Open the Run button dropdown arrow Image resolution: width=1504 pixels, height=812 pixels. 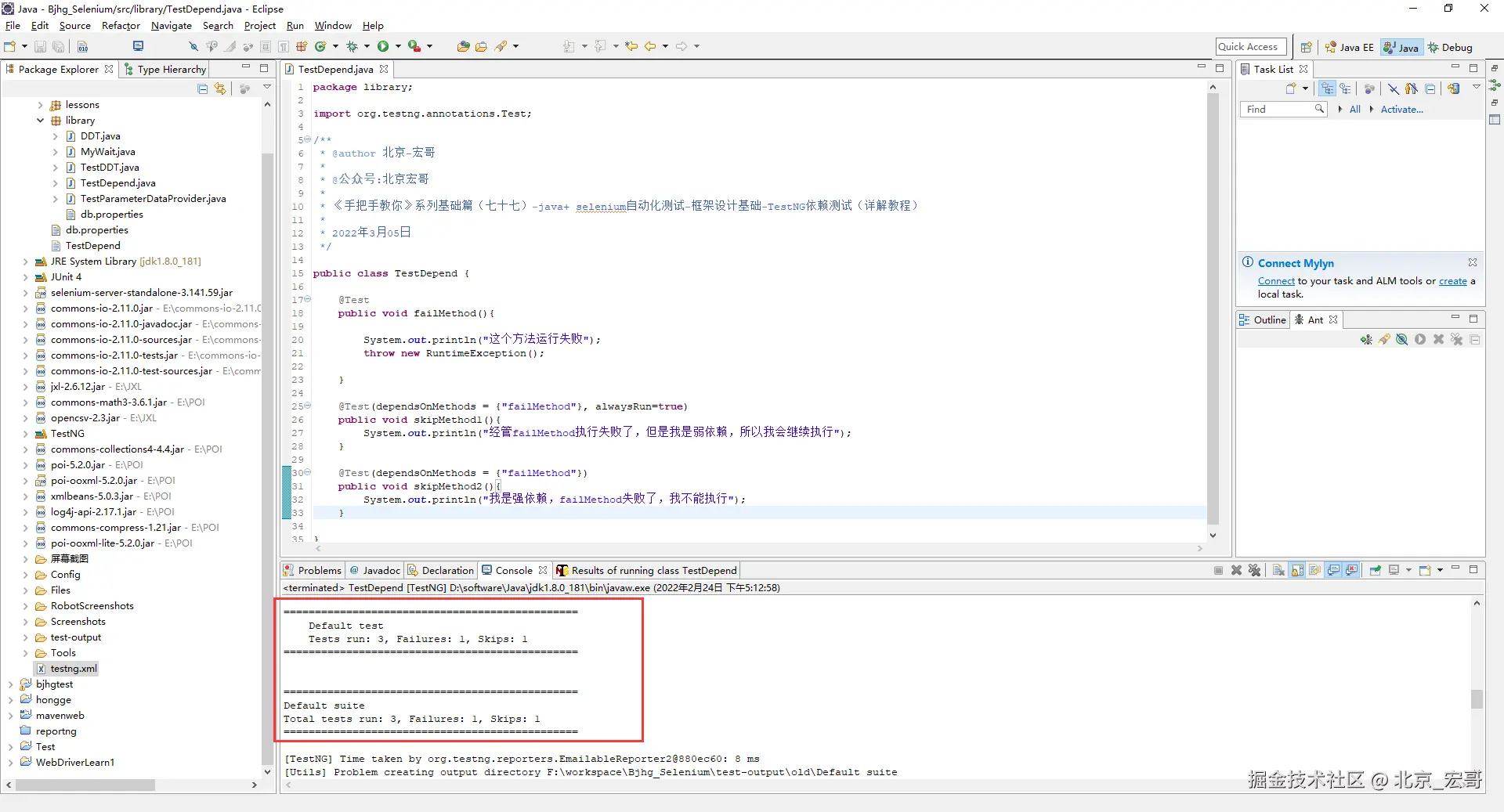[398, 46]
